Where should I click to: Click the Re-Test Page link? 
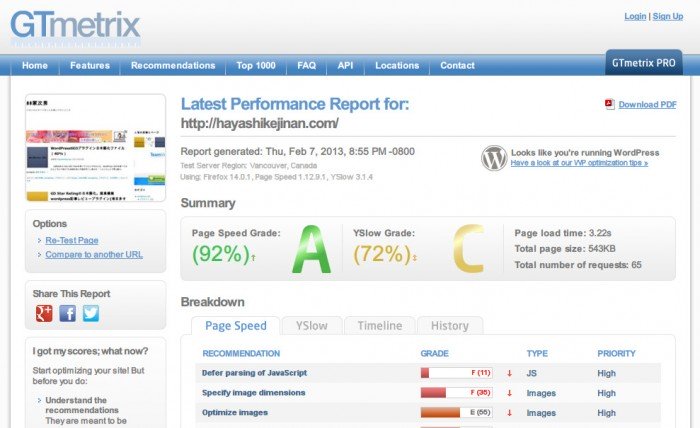point(73,241)
